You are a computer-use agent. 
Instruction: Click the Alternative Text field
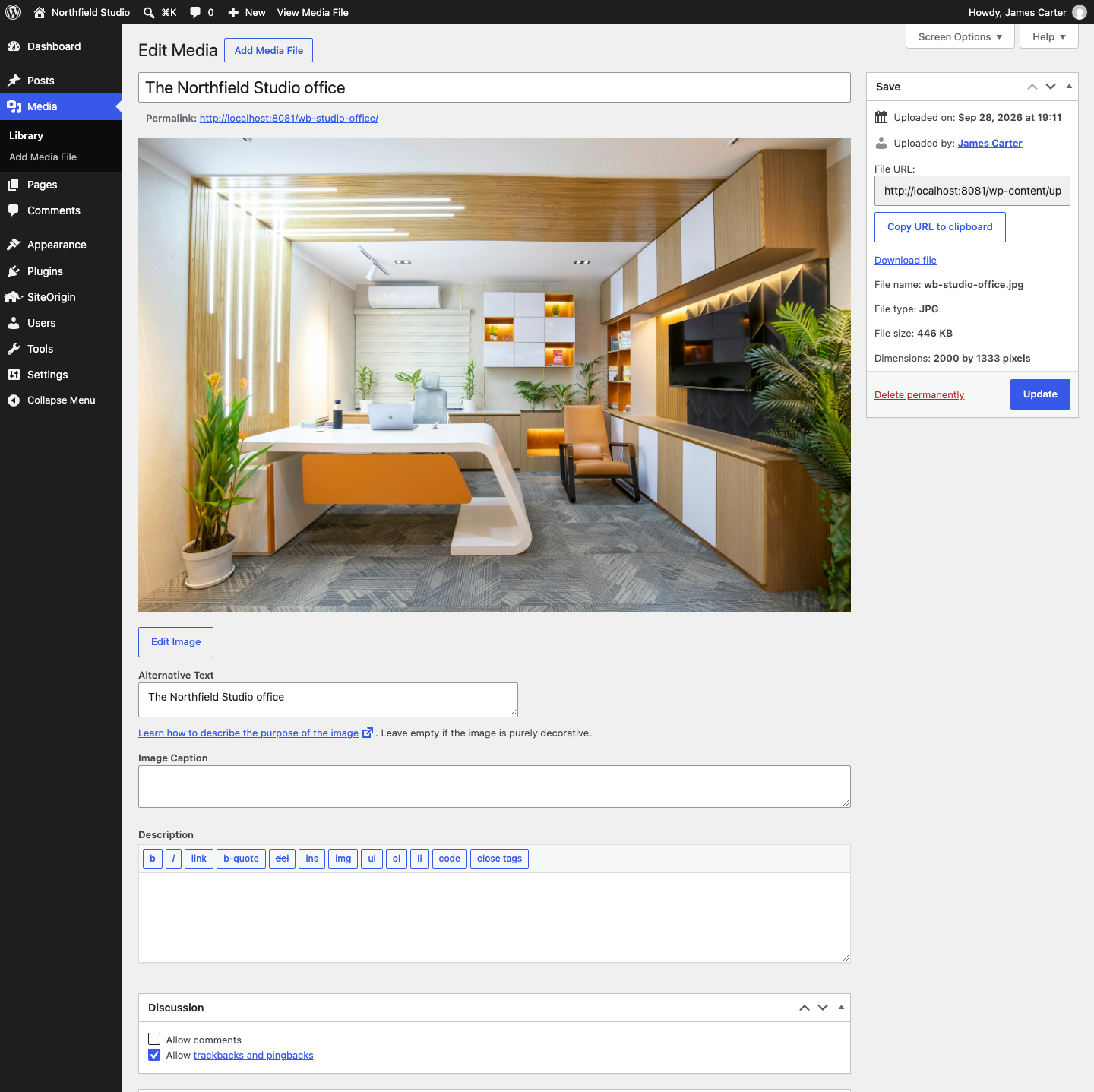point(328,700)
